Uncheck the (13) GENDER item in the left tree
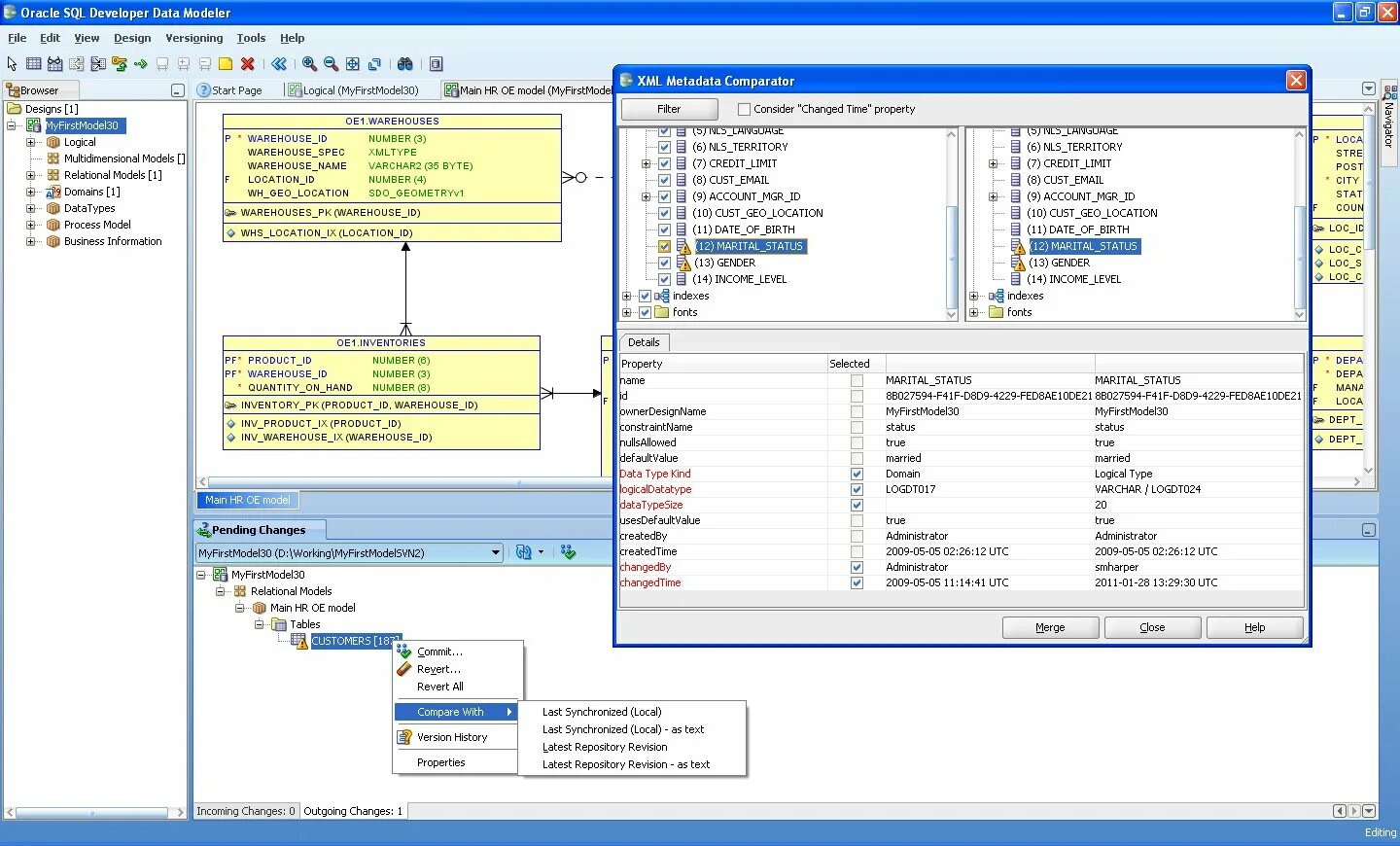Image resolution: width=1400 pixels, height=846 pixels. (663, 263)
